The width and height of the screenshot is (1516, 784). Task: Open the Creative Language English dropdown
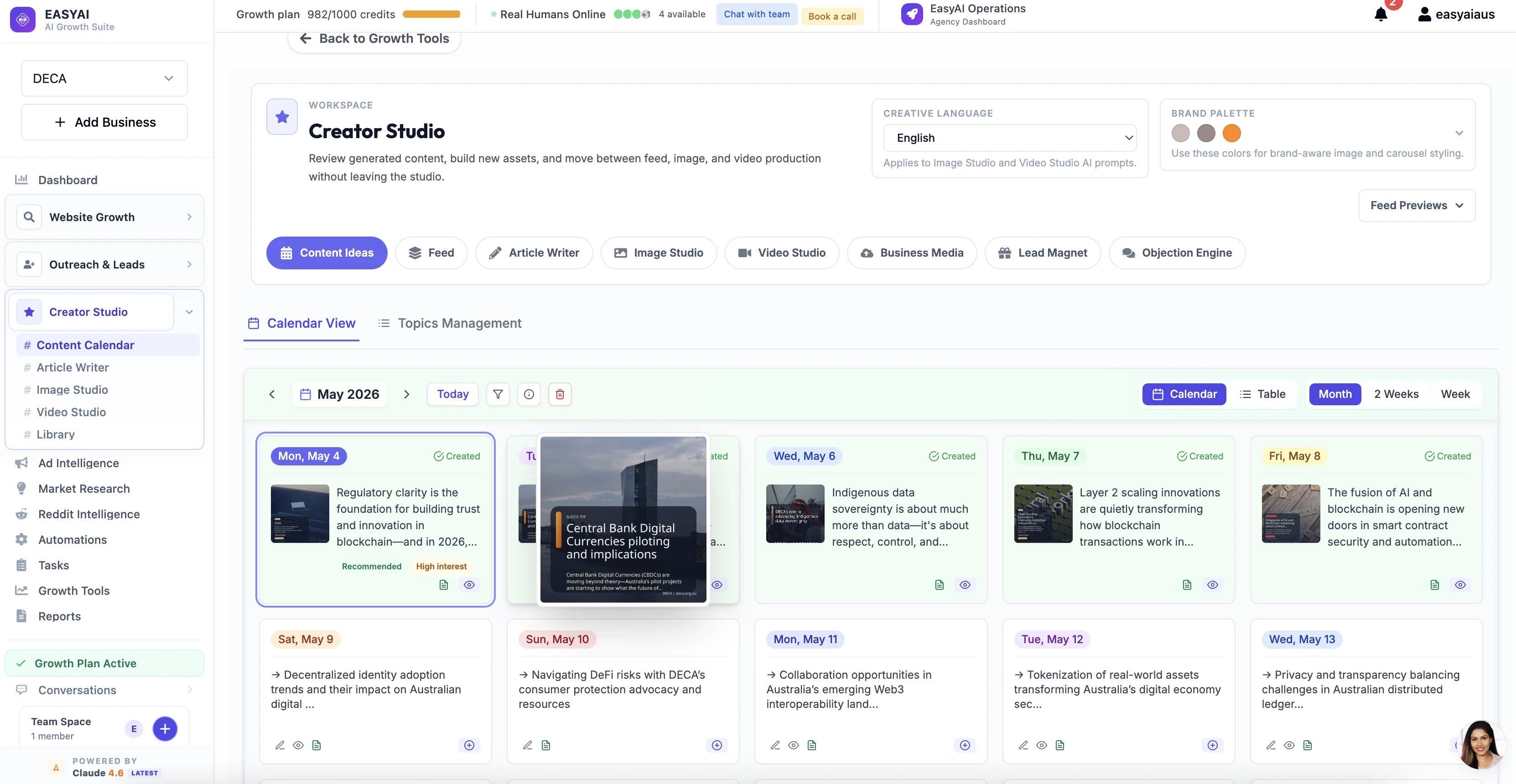[x=1009, y=138]
